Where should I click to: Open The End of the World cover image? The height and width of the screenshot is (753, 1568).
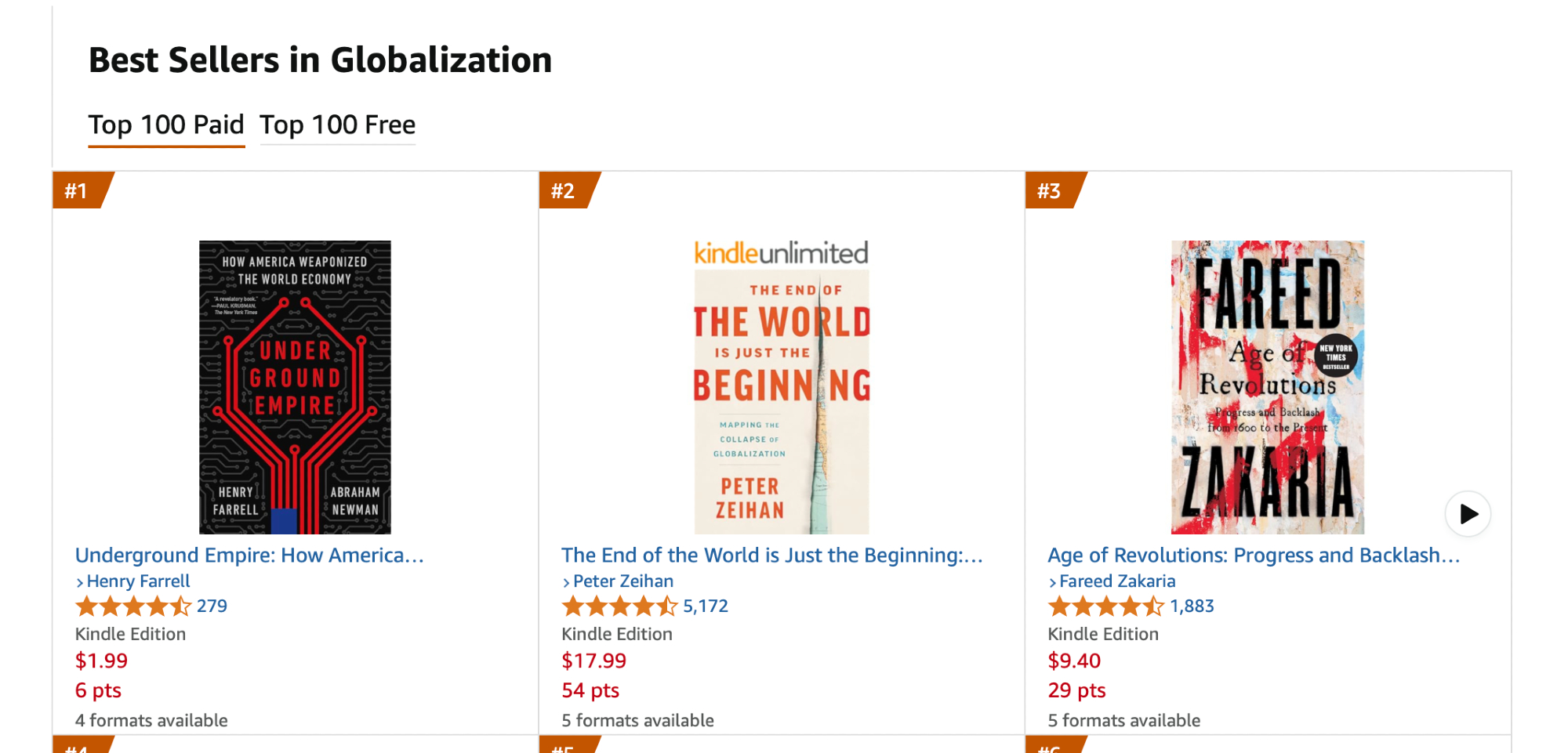pos(782,387)
